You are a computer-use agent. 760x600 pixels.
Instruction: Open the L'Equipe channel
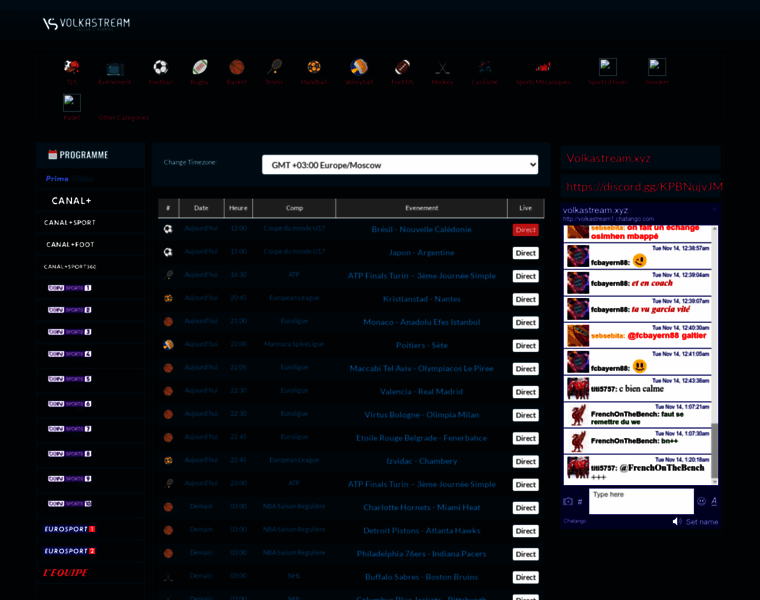[x=66, y=573]
